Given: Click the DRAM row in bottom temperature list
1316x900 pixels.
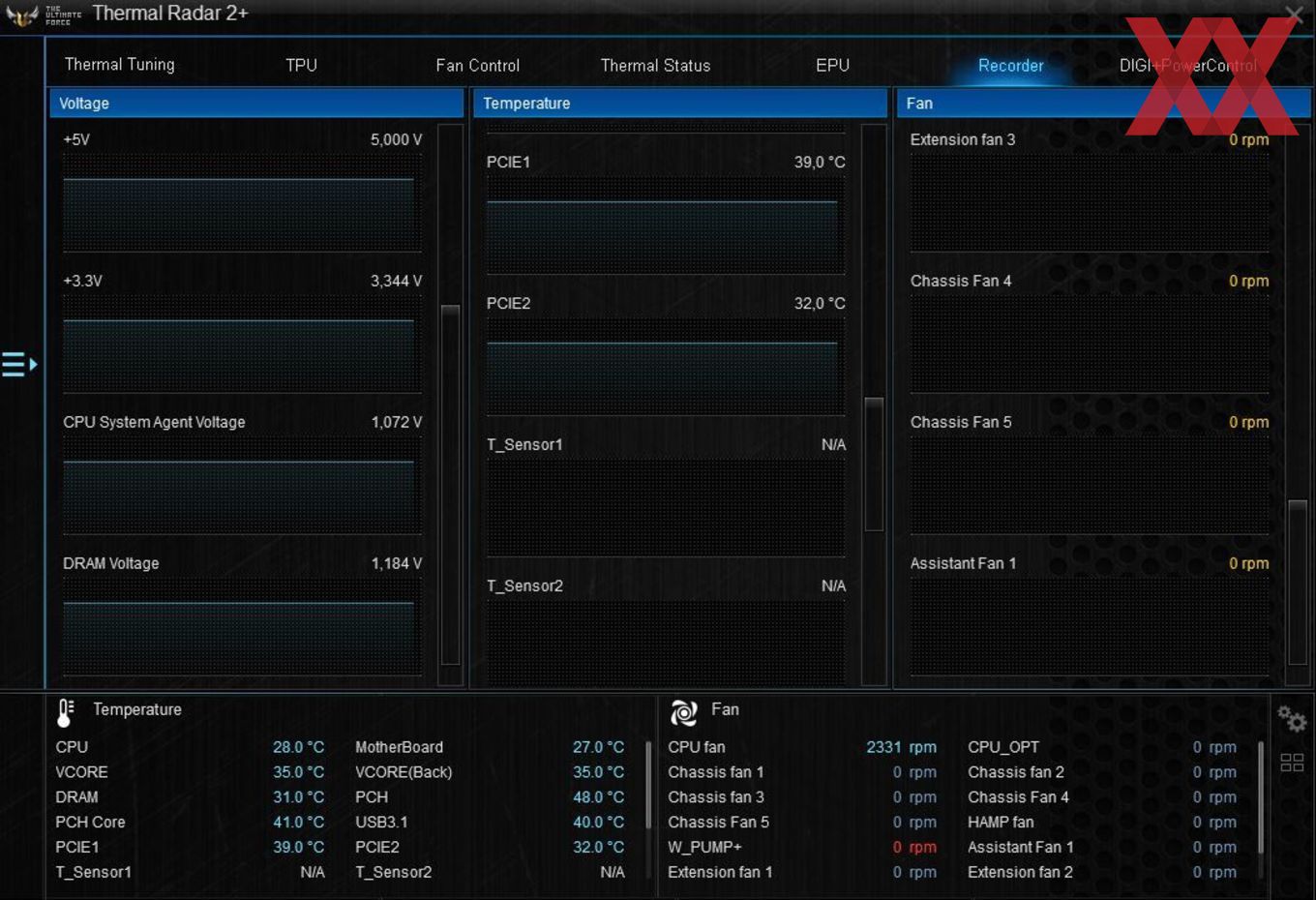Looking at the screenshot, I should click(x=190, y=797).
